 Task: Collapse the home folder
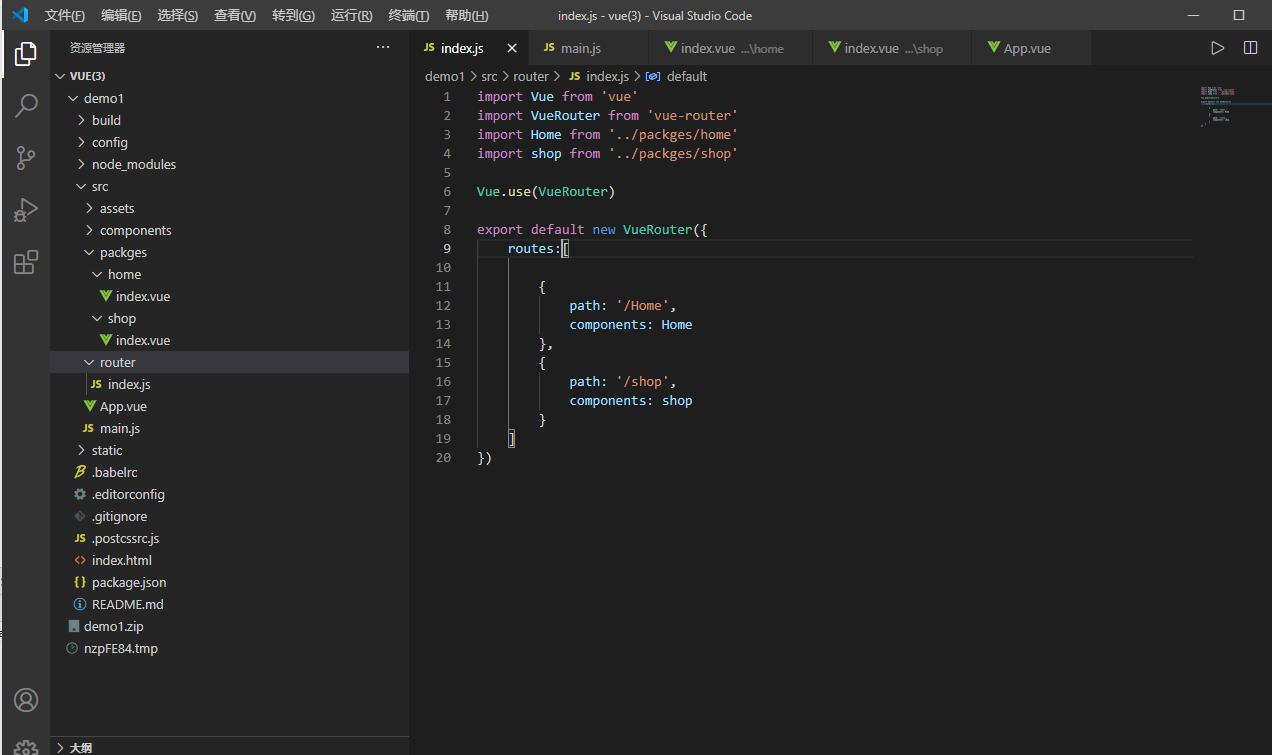tap(229, 274)
